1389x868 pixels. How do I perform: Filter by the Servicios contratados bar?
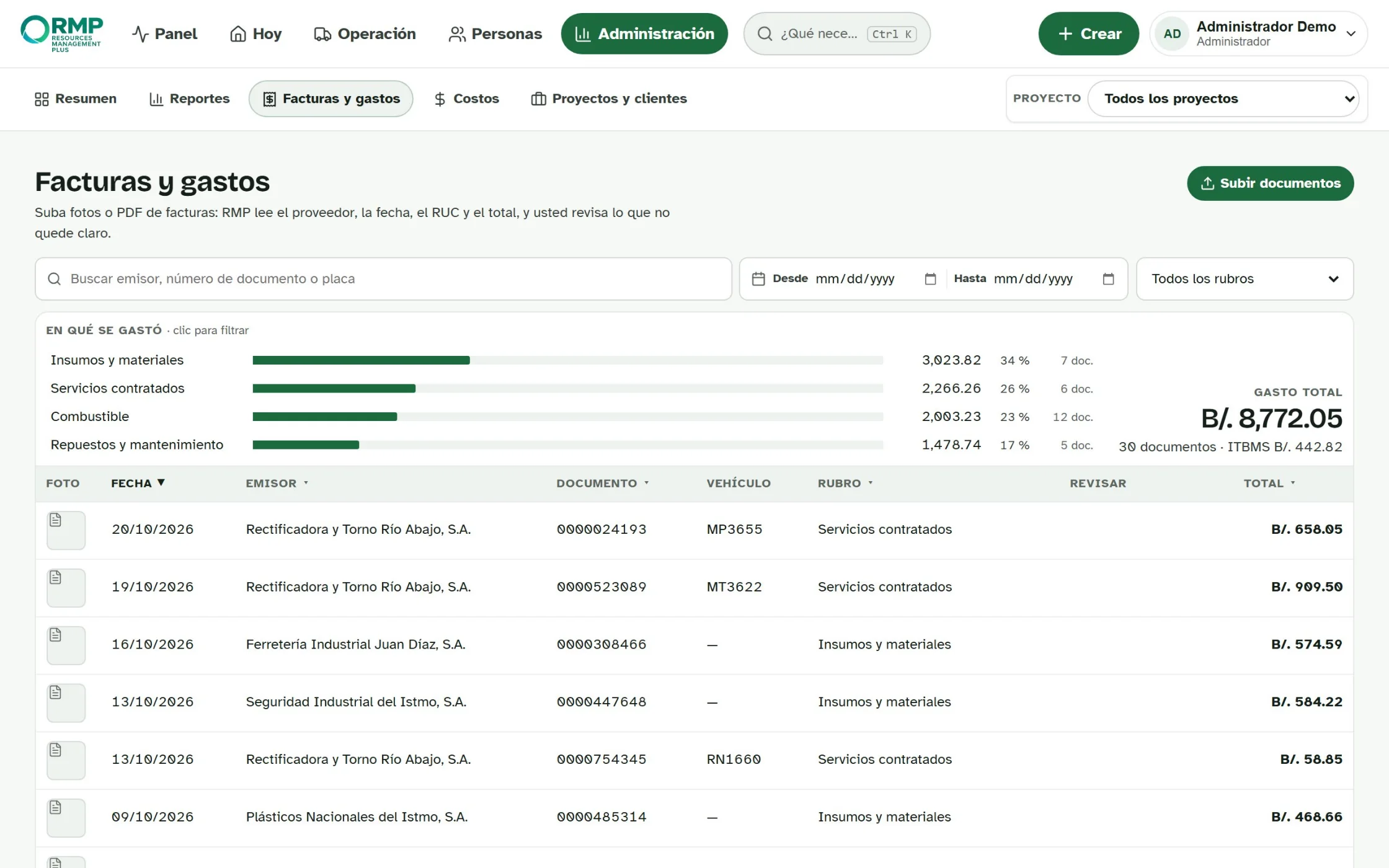click(x=567, y=389)
